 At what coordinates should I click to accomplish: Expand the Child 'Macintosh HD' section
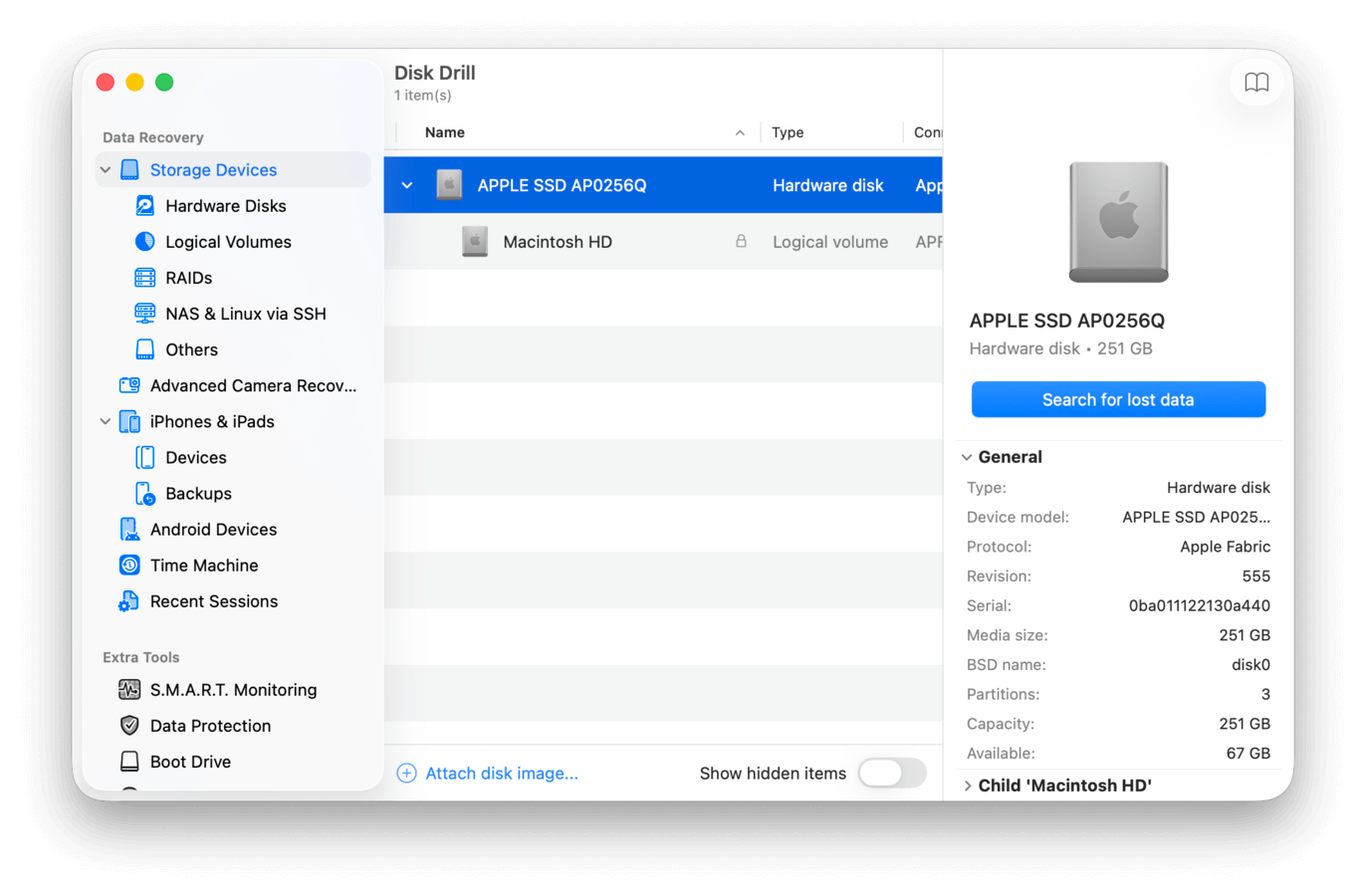967,785
